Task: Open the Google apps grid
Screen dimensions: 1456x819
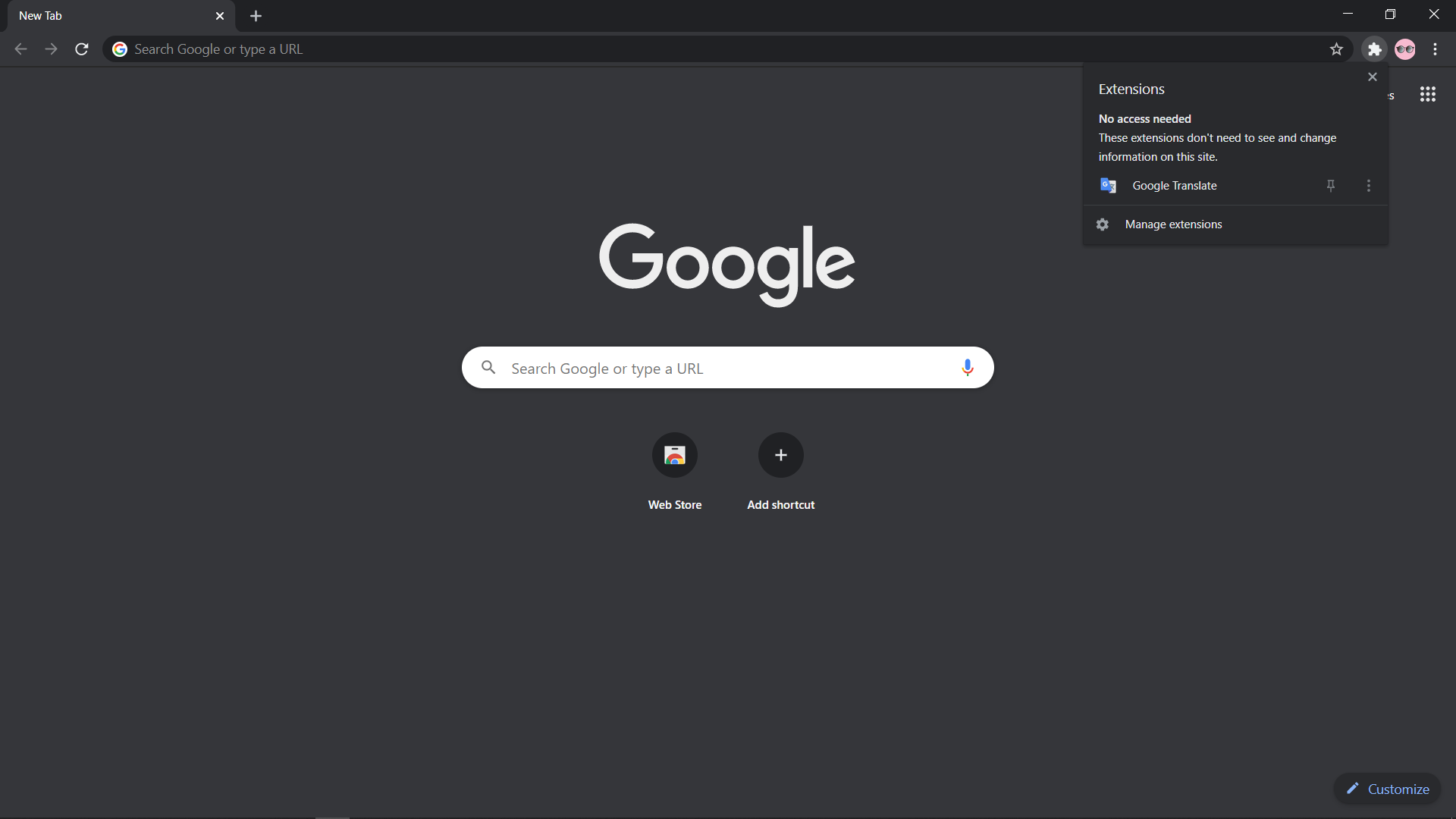Action: click(1428, 94)
